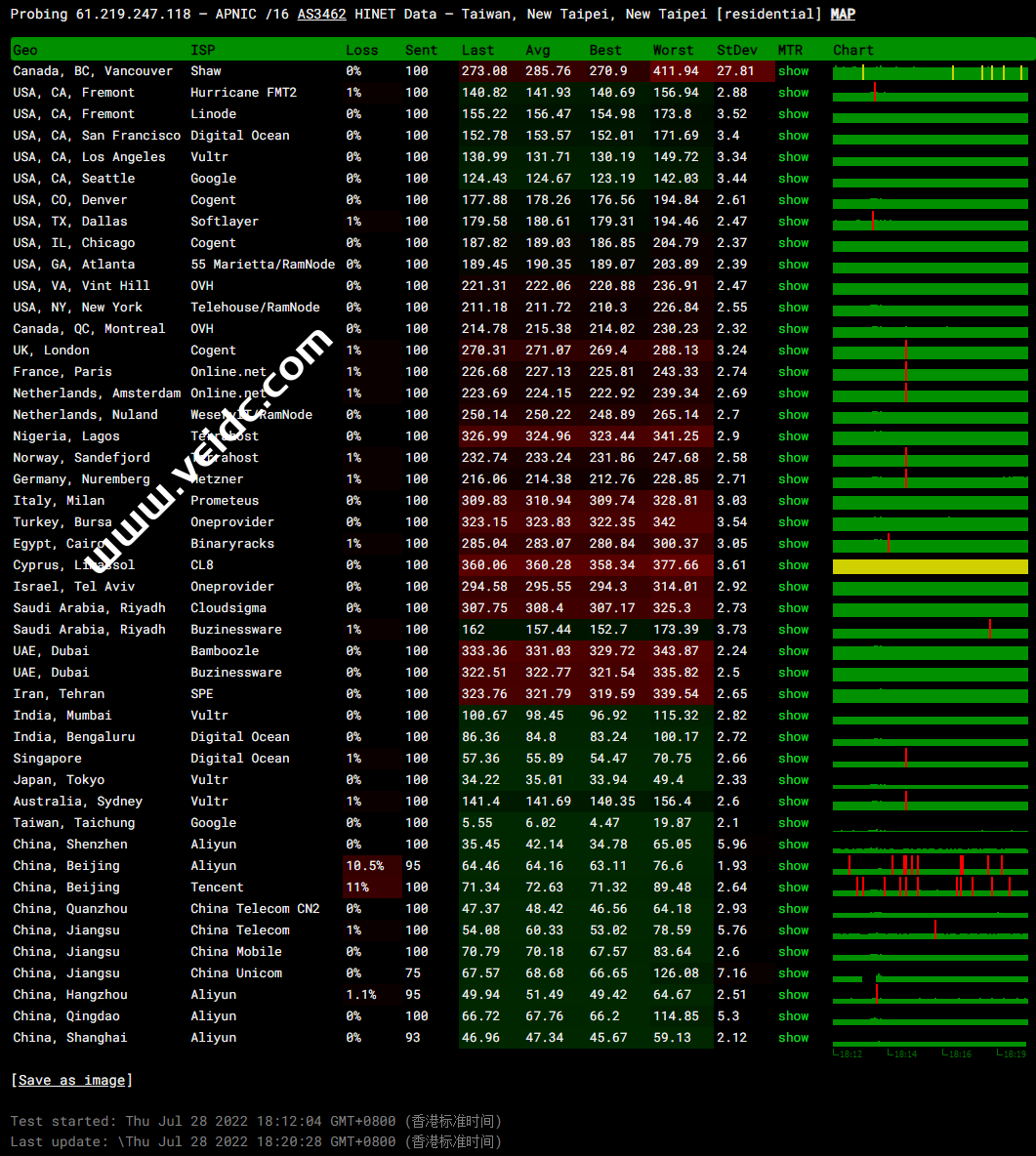This screenshot has height=1156, width=1036.
Task: Select sent value 75 for China Unicom
Action: pyautogui.click(x=413, y=972)
